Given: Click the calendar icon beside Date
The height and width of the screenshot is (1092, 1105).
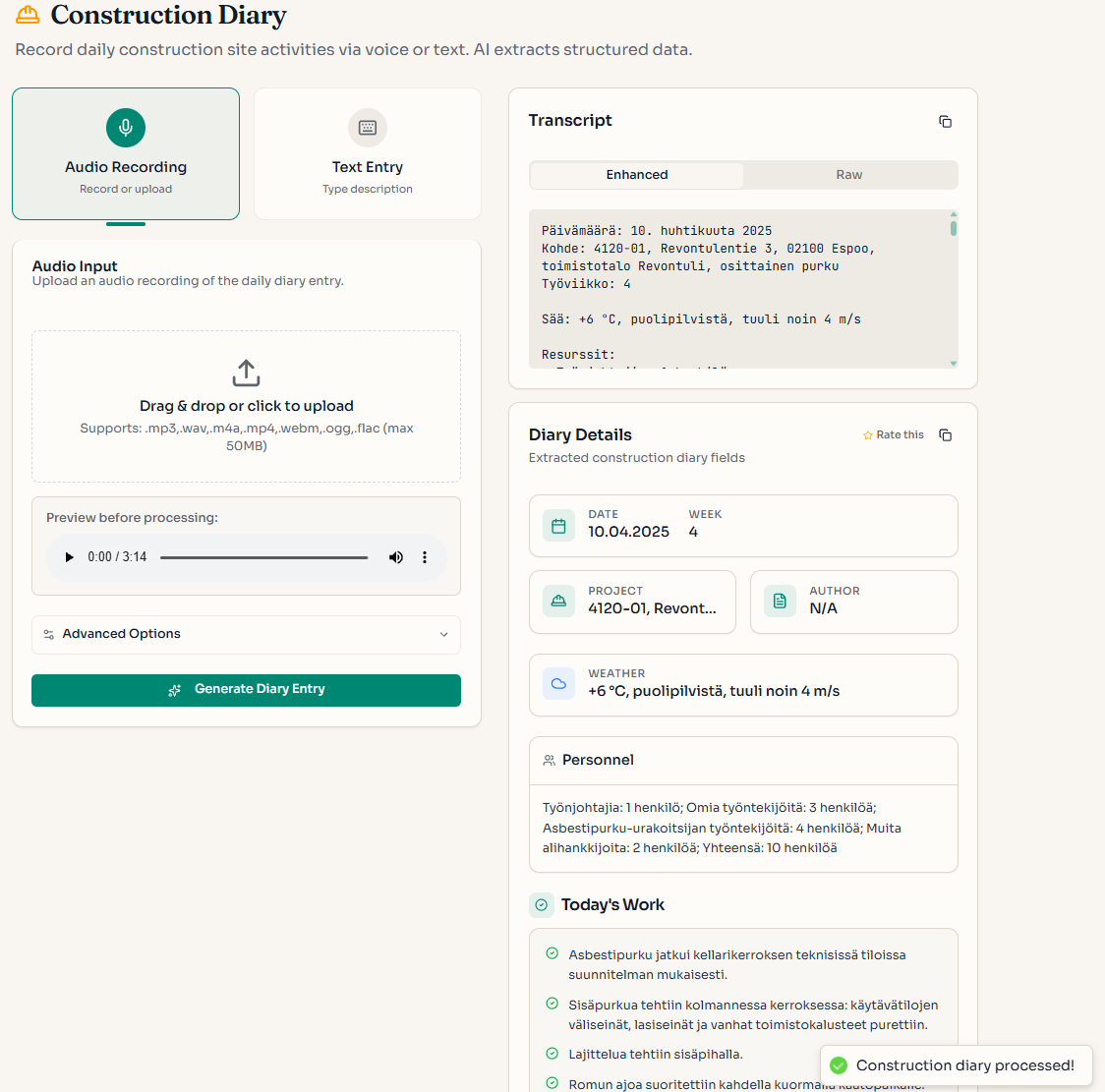Looking at the screenshot, I should tap(558, 526).
